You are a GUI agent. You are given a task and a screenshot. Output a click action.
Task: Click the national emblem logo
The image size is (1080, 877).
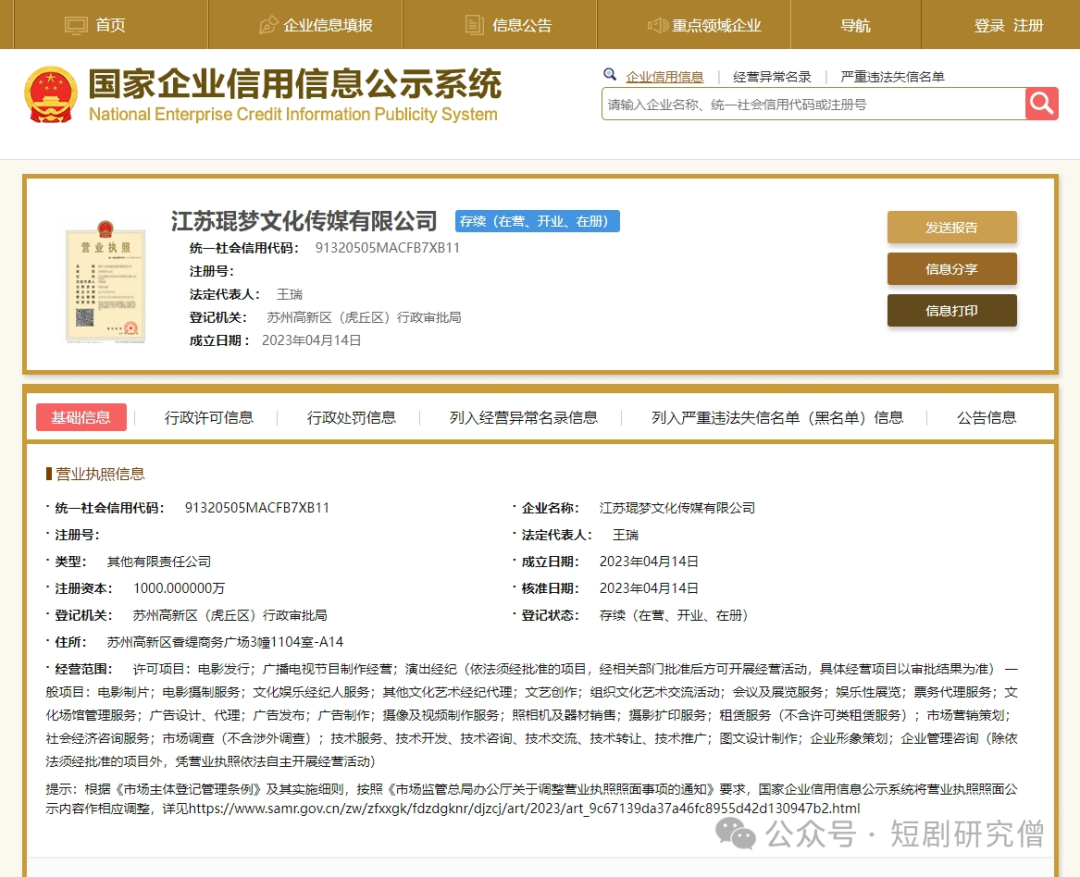tap(51, 92)
